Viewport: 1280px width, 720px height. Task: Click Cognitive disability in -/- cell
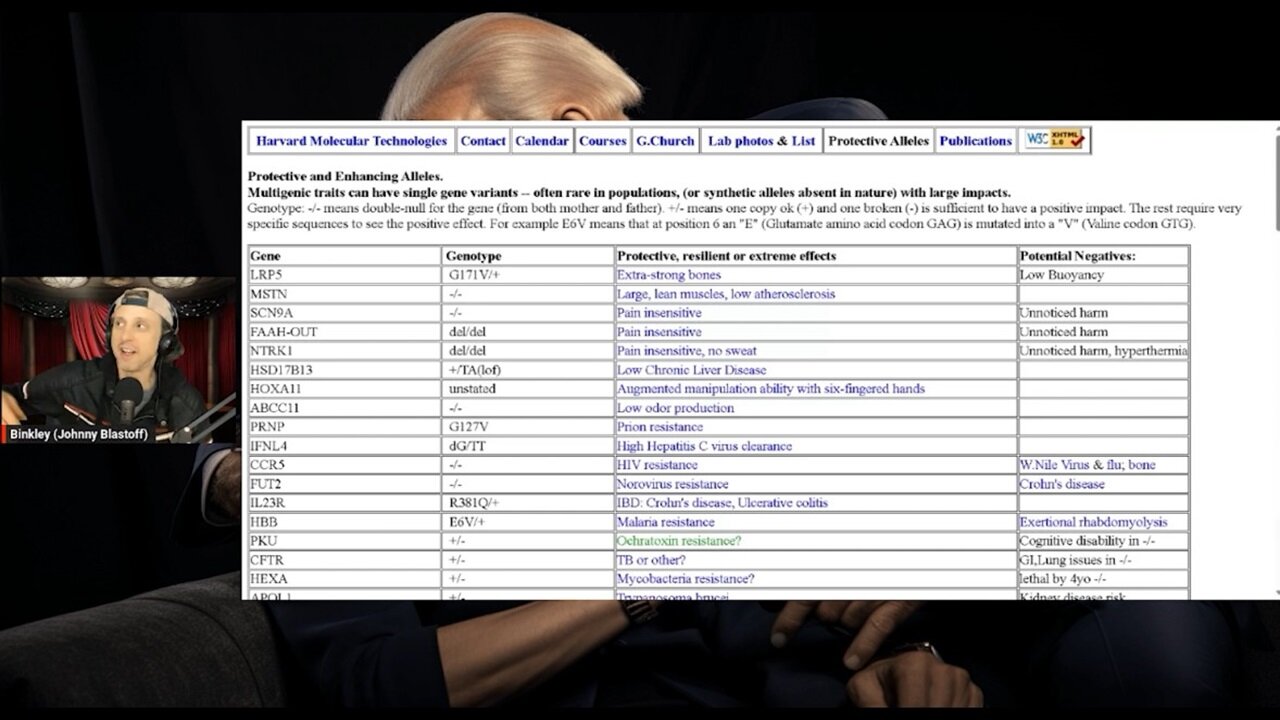click(x=1103, y=541)
